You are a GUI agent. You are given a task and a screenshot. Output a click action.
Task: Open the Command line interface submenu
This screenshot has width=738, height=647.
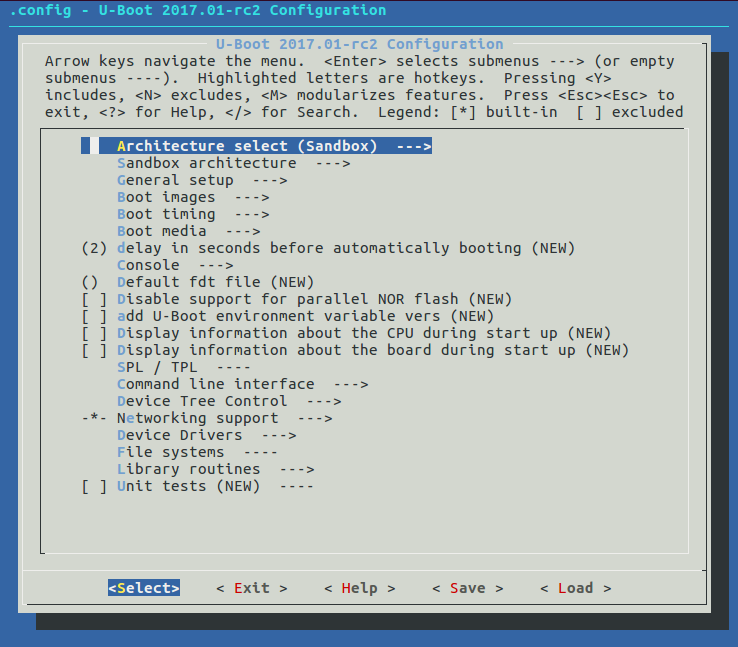(x=242, y=384)
